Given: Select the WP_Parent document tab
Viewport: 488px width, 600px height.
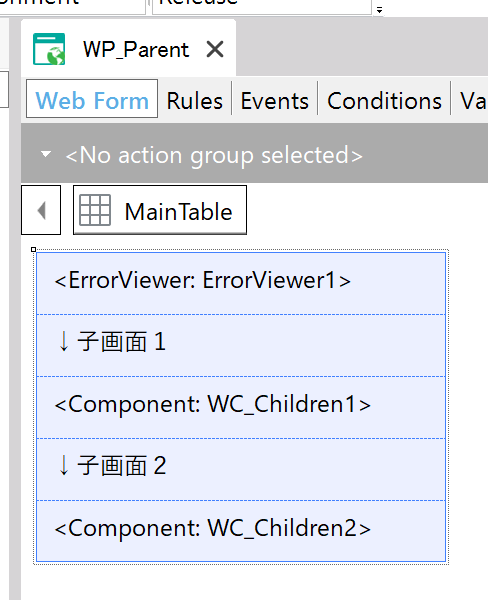Looking at the screenshot, I should click(x=129, y=48).
